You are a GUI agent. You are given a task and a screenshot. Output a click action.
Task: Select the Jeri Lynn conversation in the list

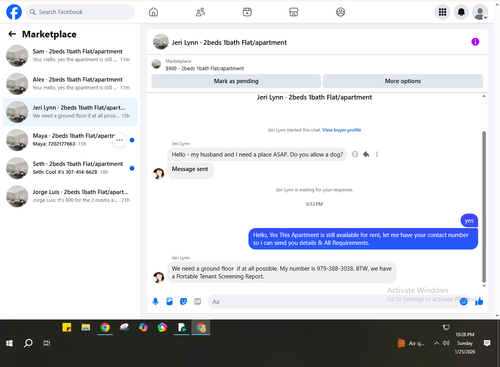(x=70, y=112)
